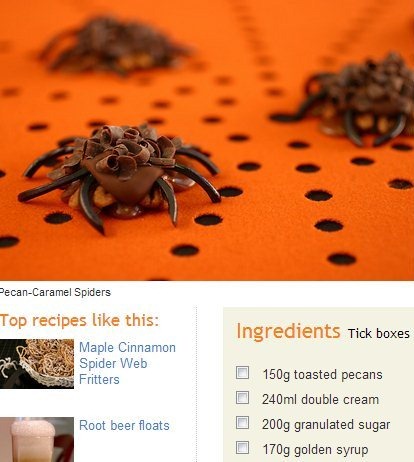The image size is (414, 462).
Task: Click the blurred spider in the background
Action: 113,45
